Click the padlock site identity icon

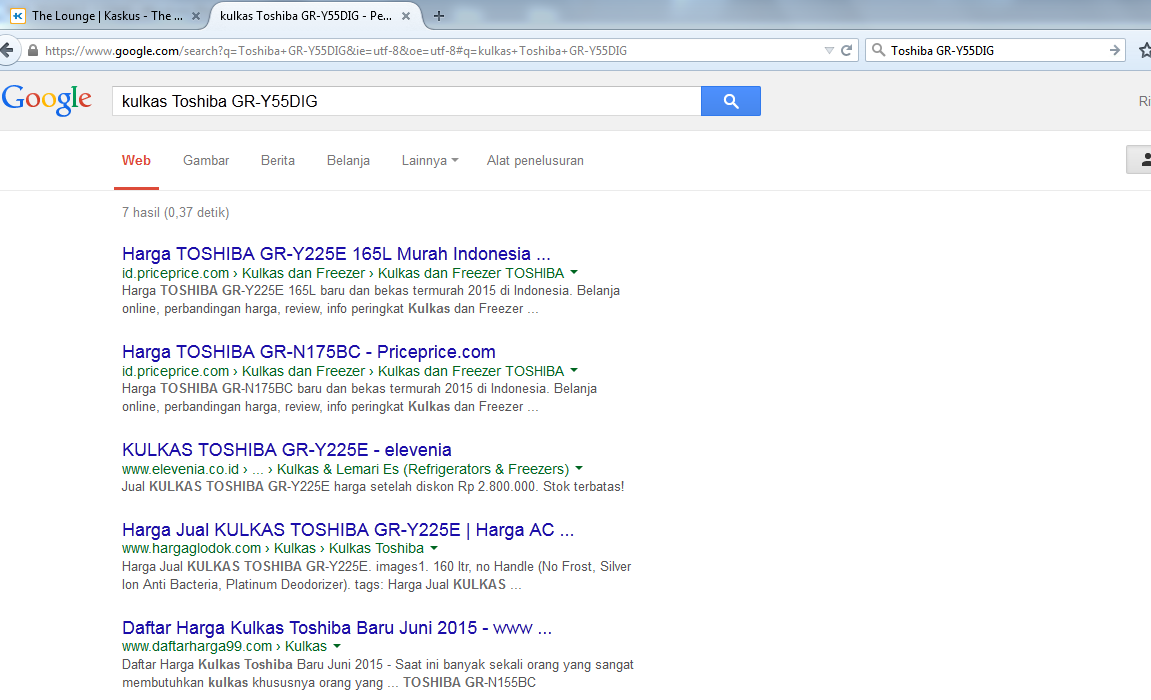[x=32, y=51]
